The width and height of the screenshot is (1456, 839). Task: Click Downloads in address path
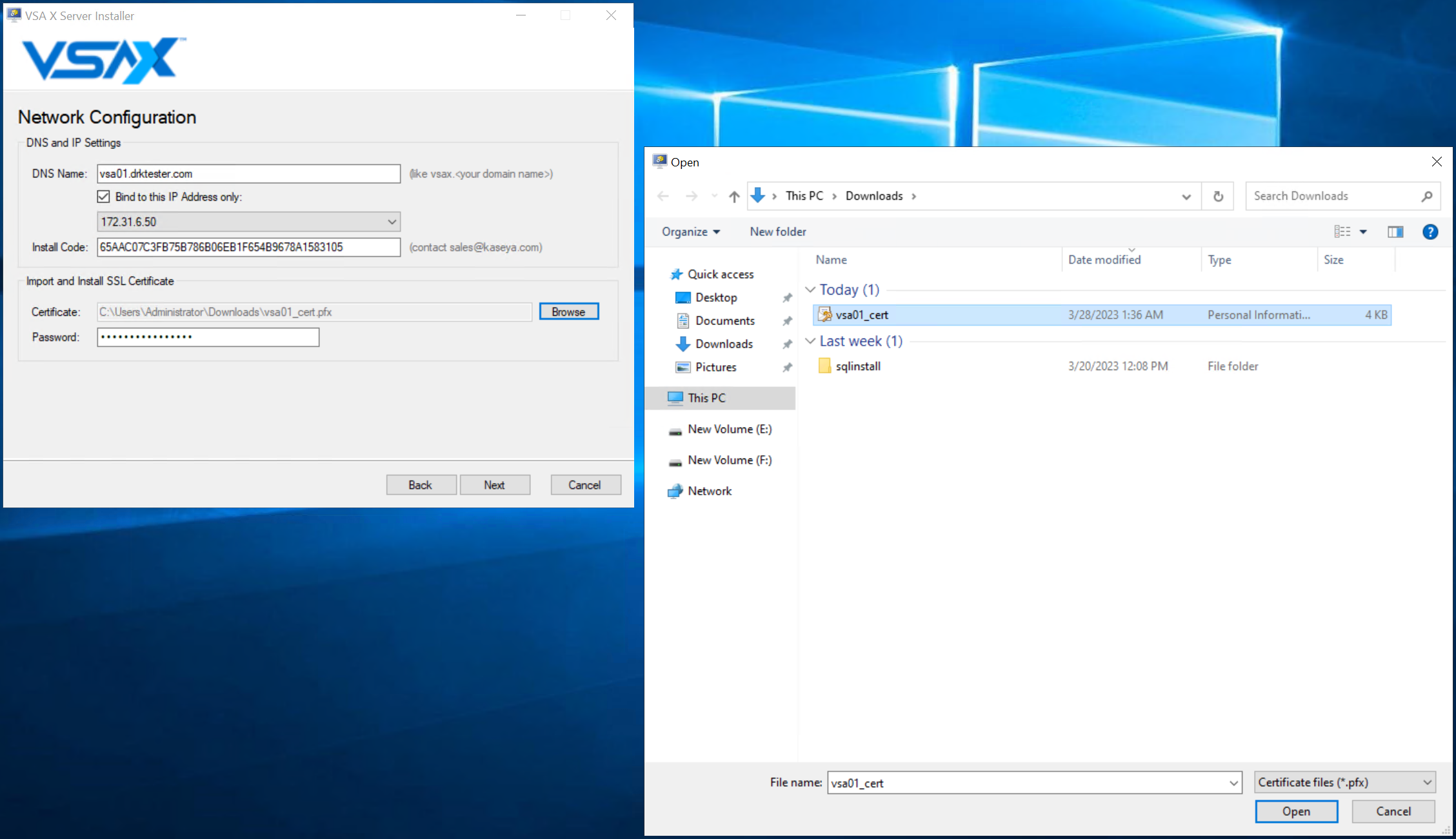point(874,195)
